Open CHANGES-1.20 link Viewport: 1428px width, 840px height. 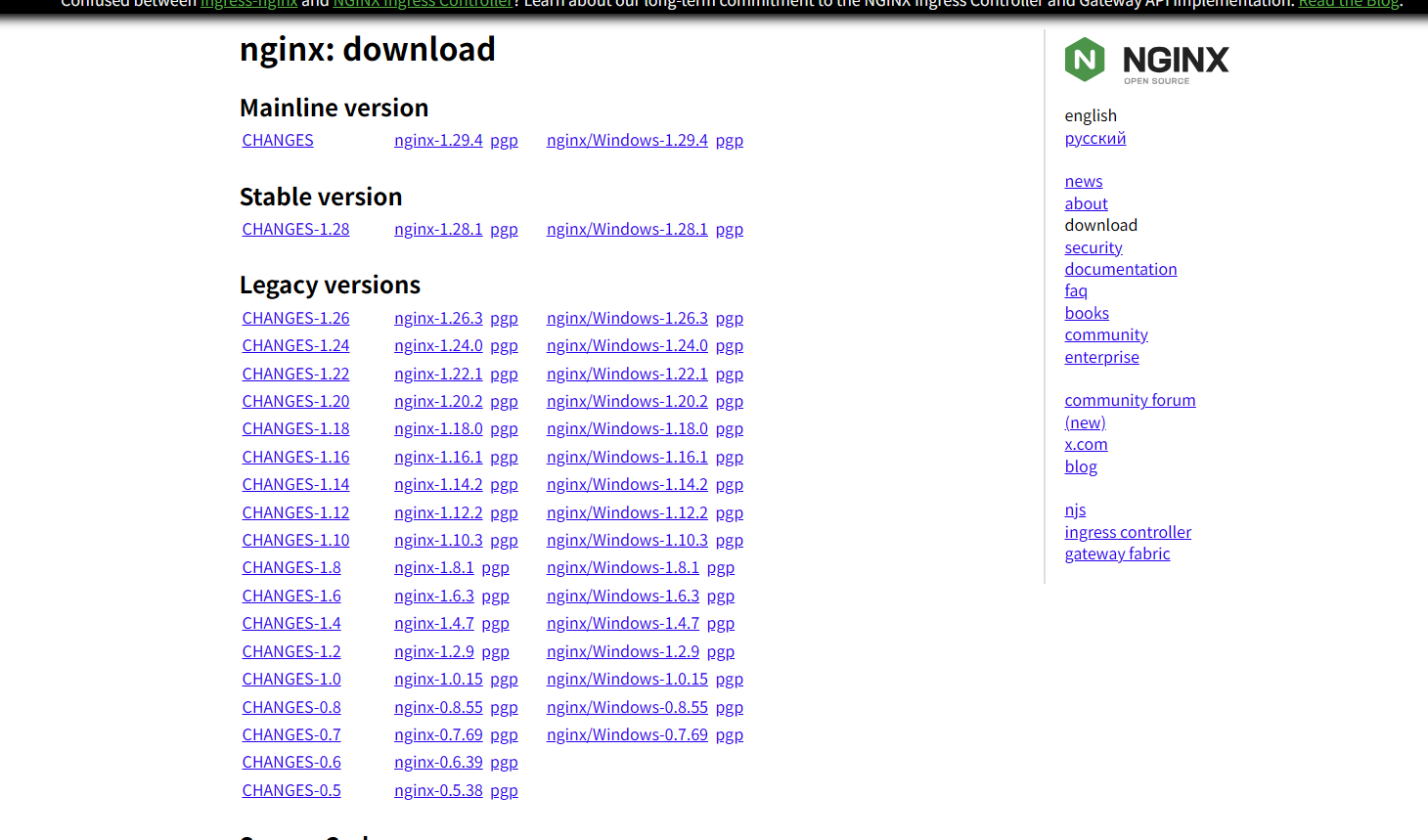[295, 402]
